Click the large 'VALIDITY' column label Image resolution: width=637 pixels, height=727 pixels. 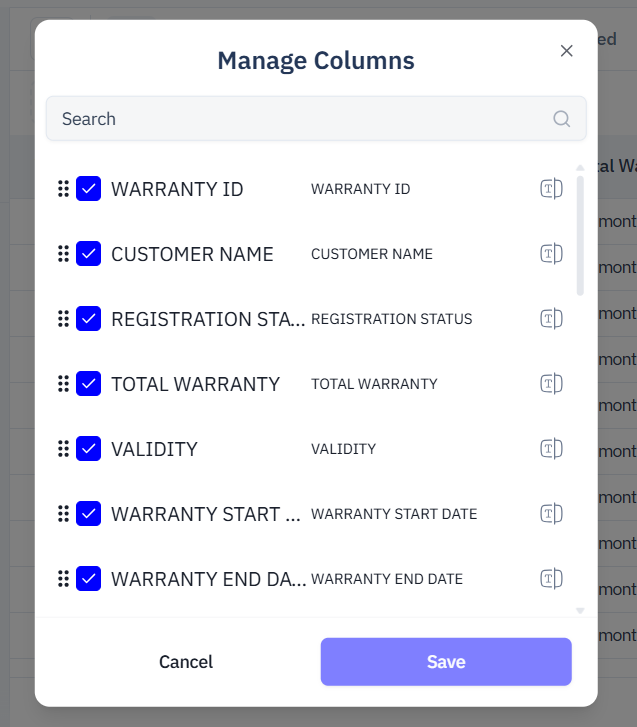[x=154, y=448]
